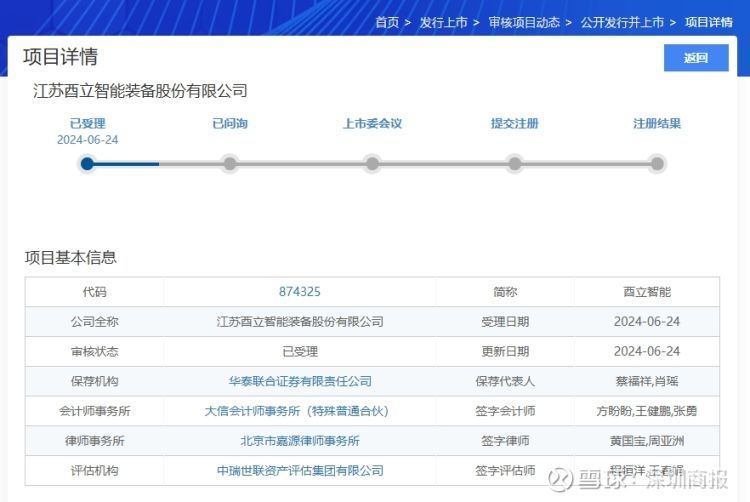Click the 律师事务所 label cell
750x502 pixels.
pos(95,441)
